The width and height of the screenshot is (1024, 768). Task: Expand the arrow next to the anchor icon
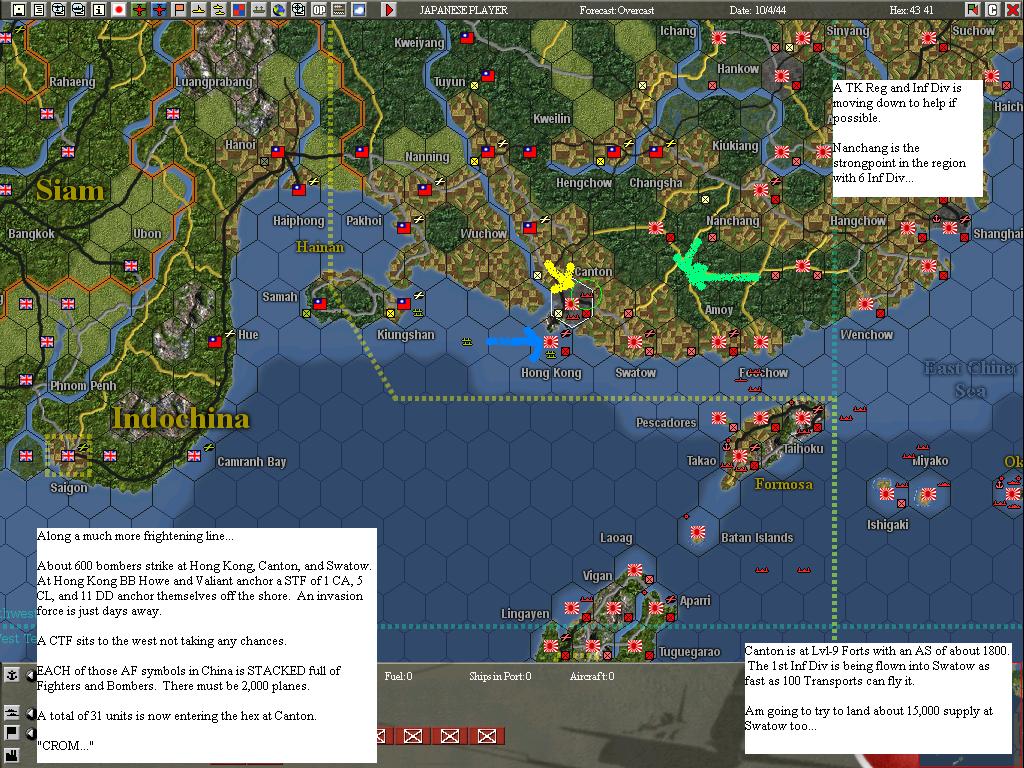tap(30, 676)
